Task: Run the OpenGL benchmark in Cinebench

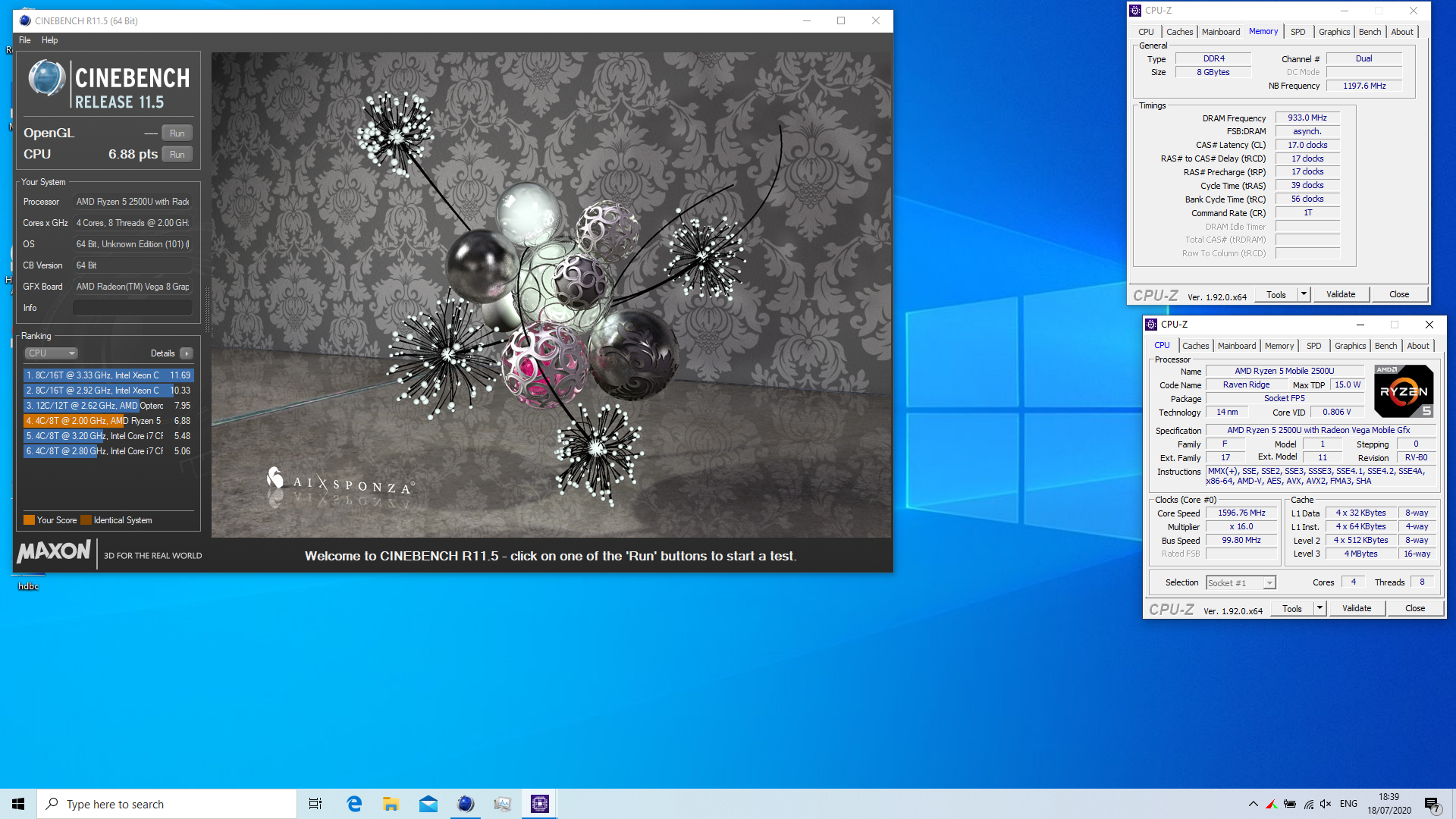Action: coord(177,133)
